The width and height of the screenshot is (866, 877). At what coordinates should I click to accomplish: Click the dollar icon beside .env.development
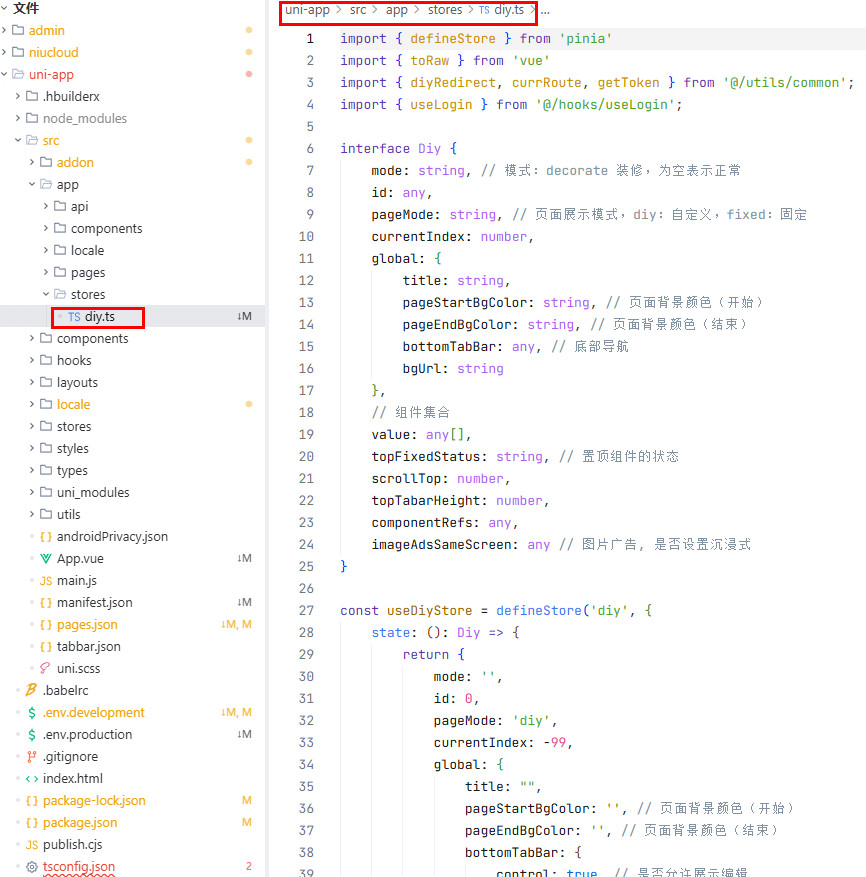coord(32,713)
